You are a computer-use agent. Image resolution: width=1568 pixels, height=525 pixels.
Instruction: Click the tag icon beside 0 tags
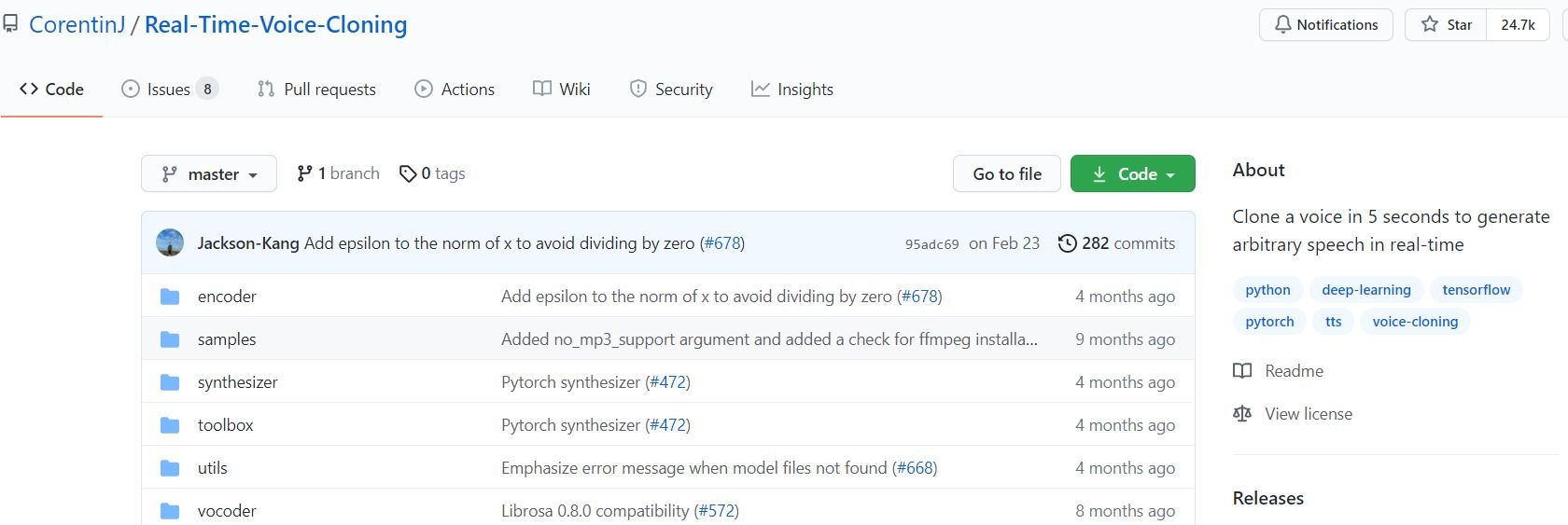408,173
